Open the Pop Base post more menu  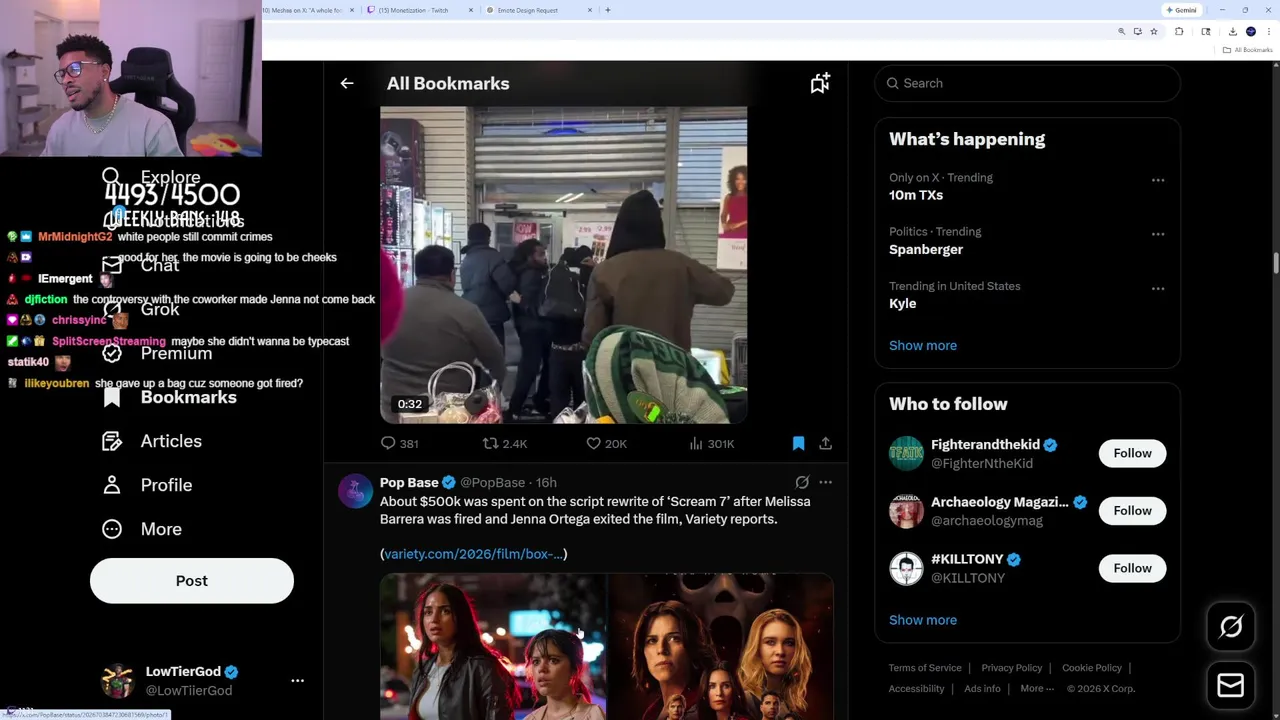pos(825,482)
